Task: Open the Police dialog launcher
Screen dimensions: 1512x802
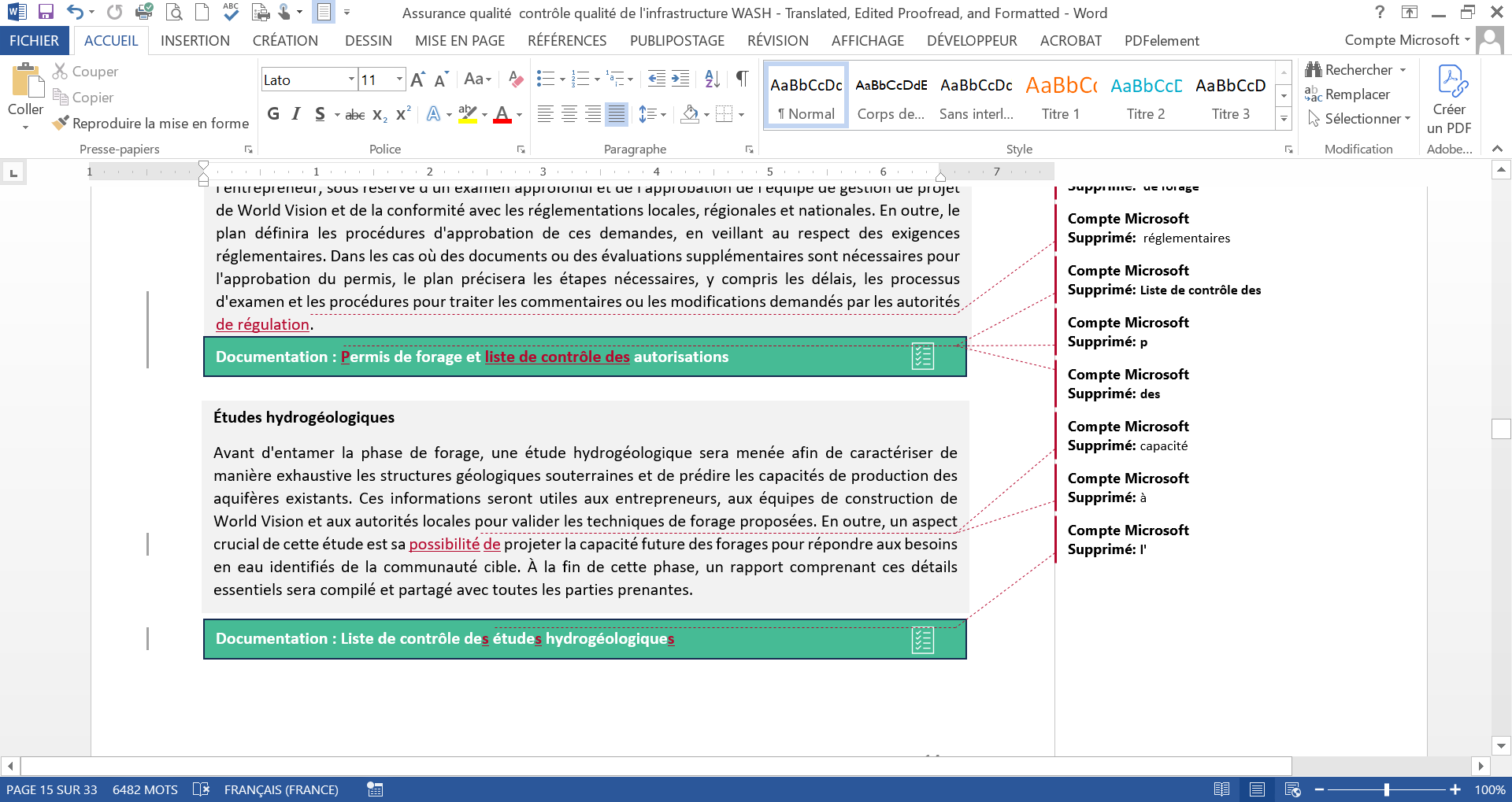Action: pyautogui.click(x=521, y=149)
